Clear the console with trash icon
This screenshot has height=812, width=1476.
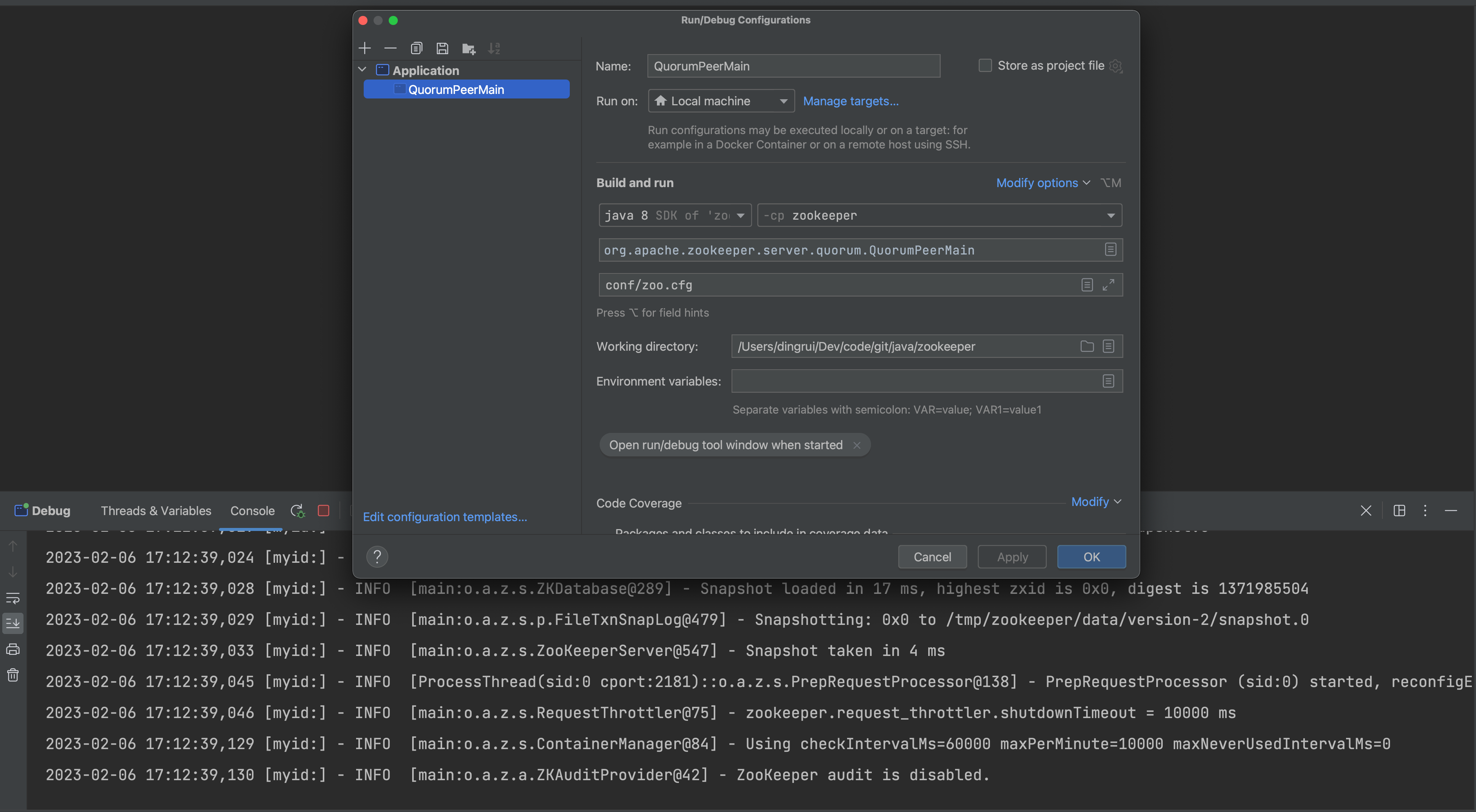coord(13,675)
